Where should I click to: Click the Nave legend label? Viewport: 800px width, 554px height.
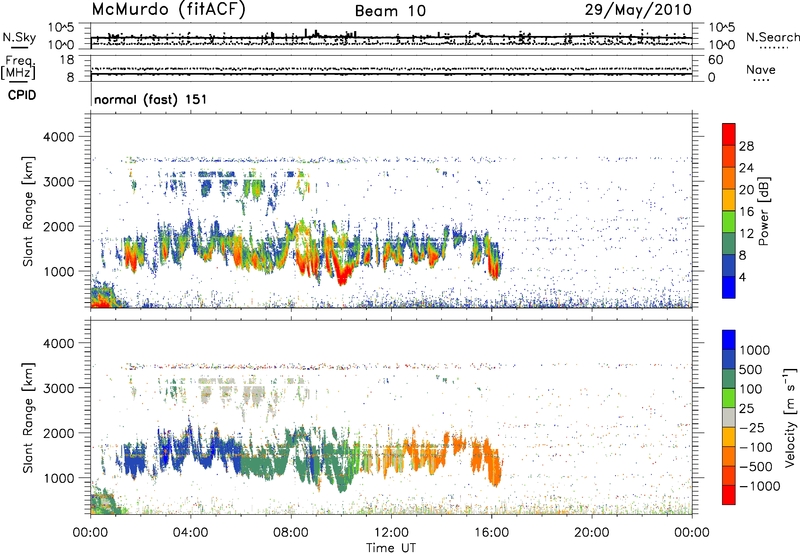click(x=761, y=69)
